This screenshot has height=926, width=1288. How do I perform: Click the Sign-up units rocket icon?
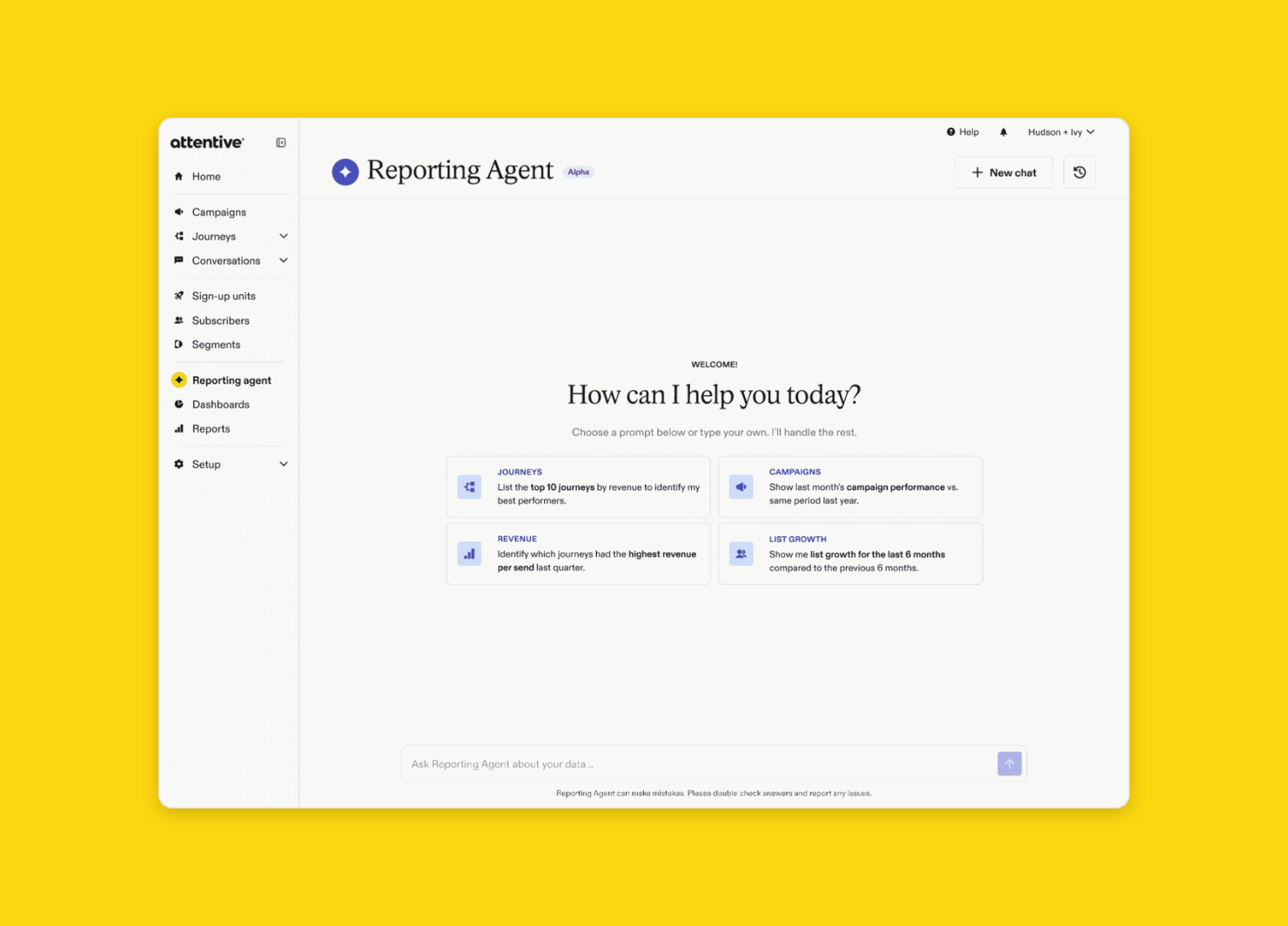coord(179,296)
